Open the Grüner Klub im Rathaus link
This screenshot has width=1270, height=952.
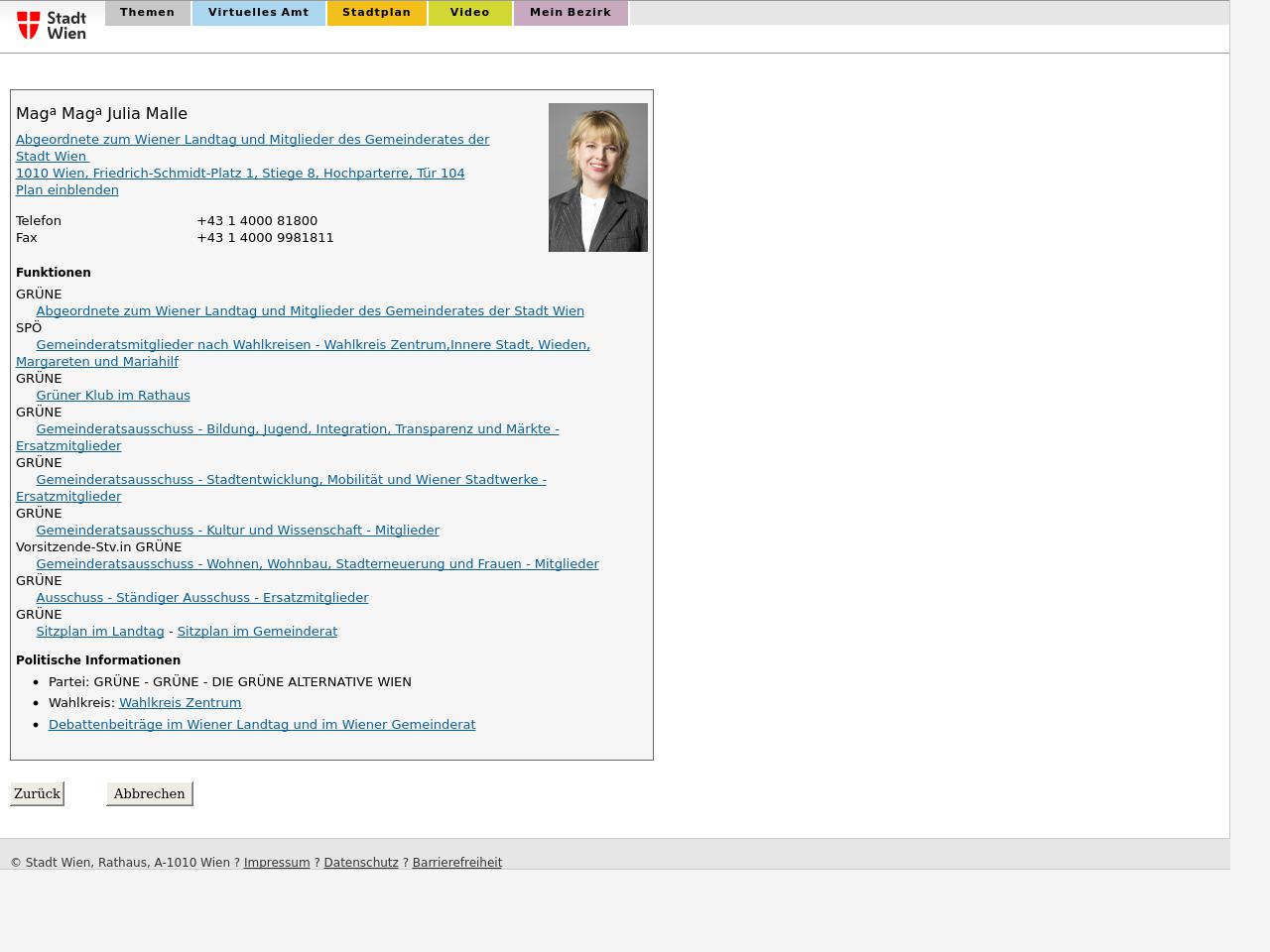tap(113, 396)
